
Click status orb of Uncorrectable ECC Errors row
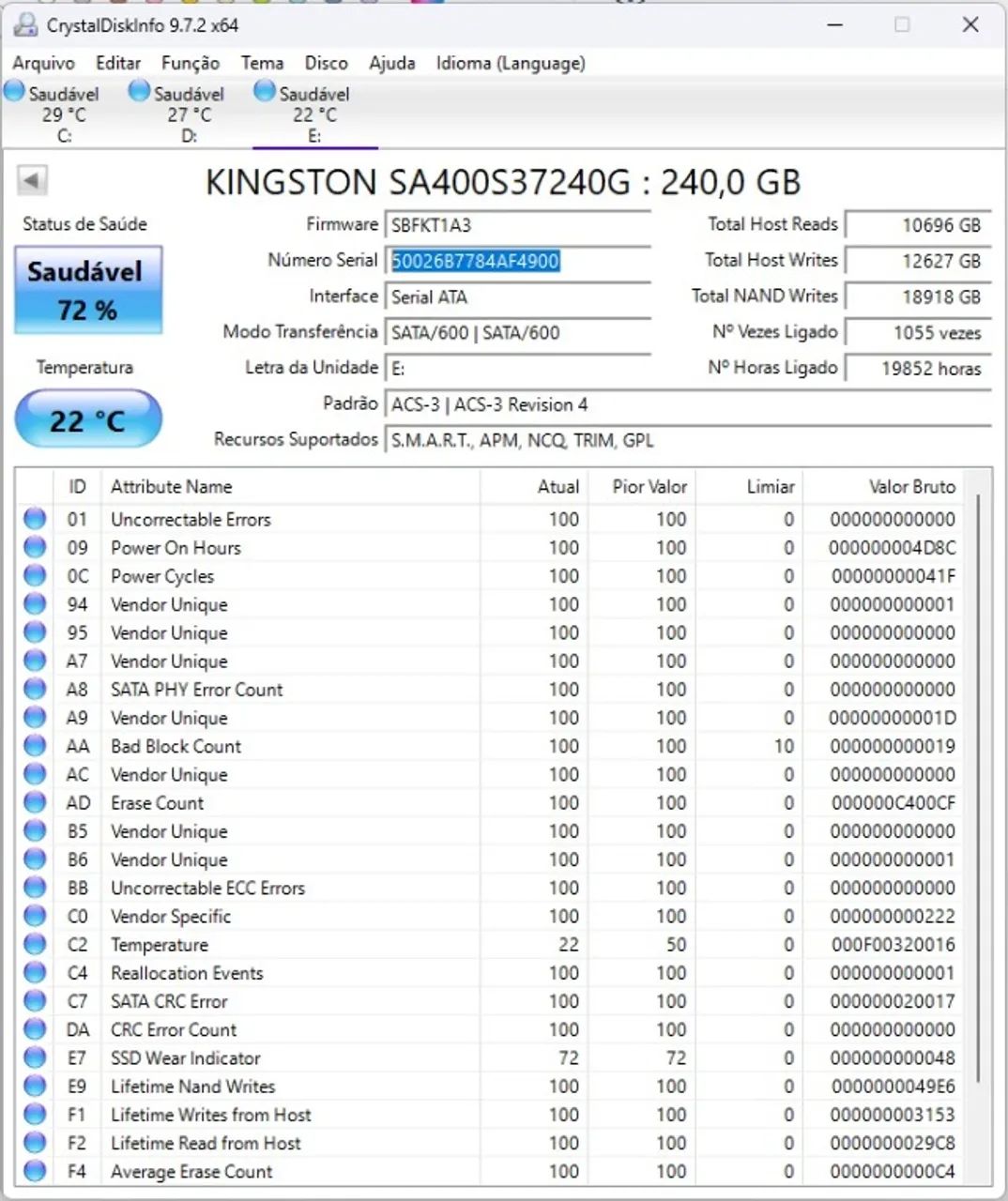tap(35, 888)
